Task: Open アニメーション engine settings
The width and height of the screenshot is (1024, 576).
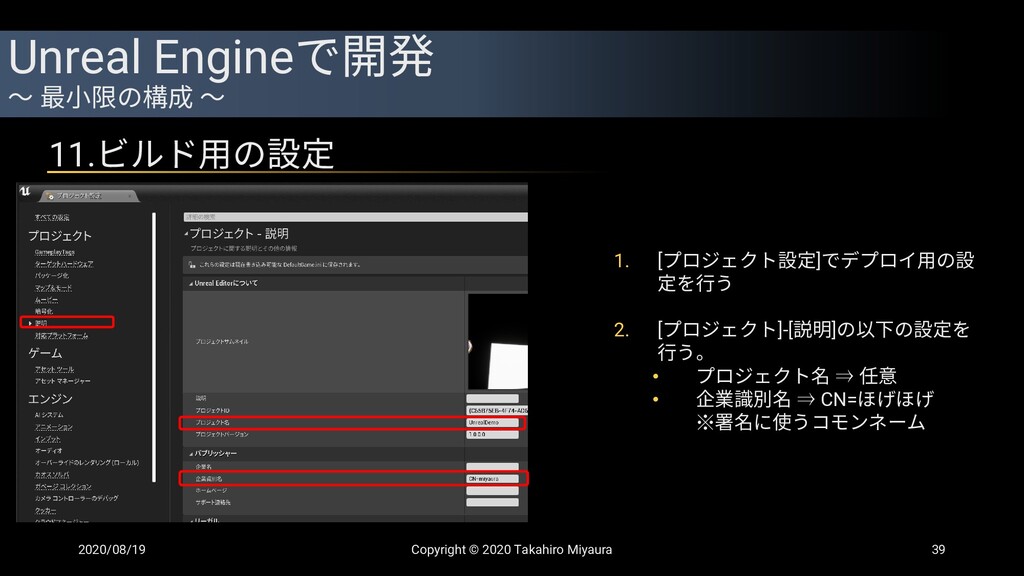Action: (54, 427)
